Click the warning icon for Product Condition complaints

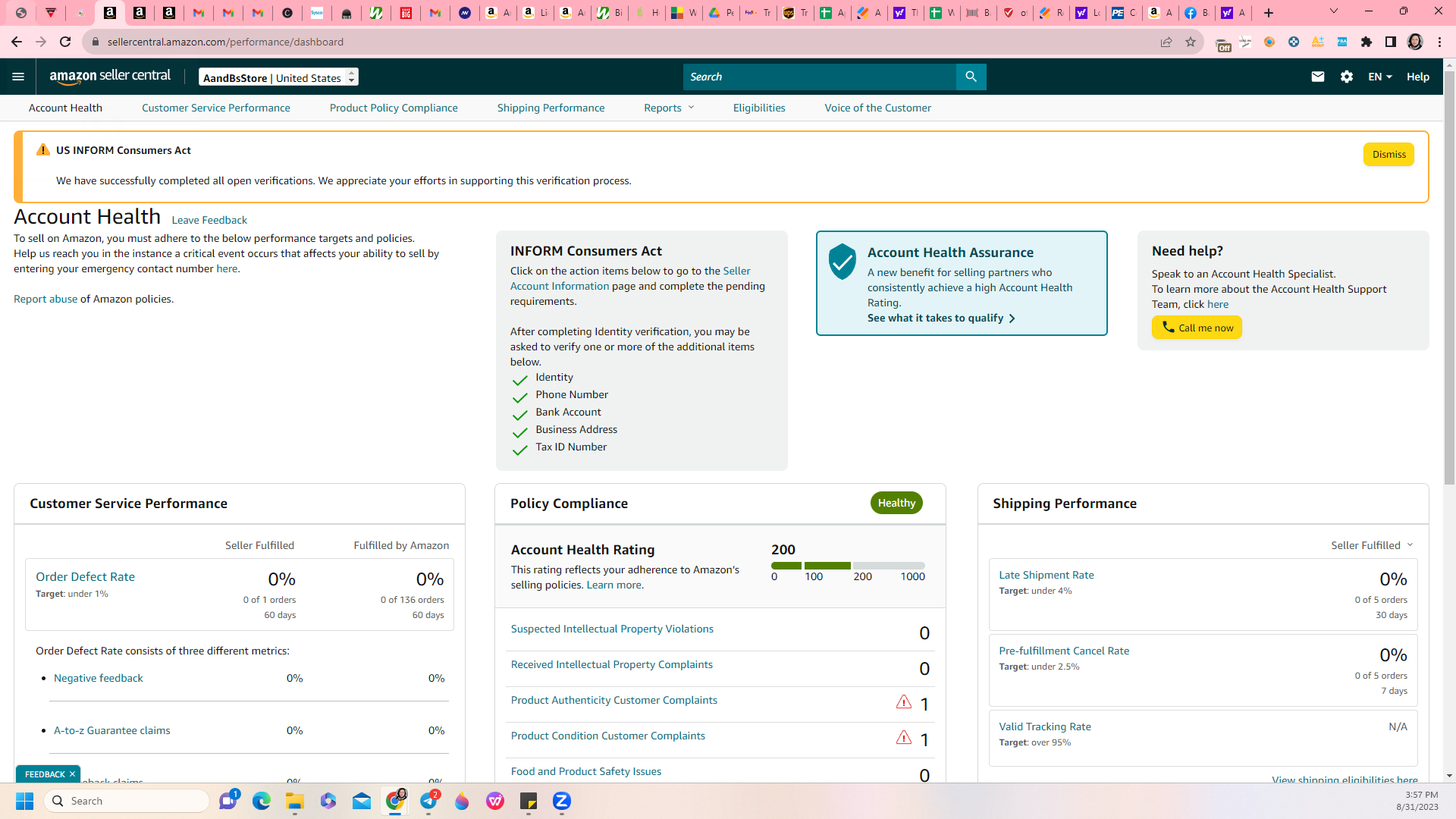point(903,738)
